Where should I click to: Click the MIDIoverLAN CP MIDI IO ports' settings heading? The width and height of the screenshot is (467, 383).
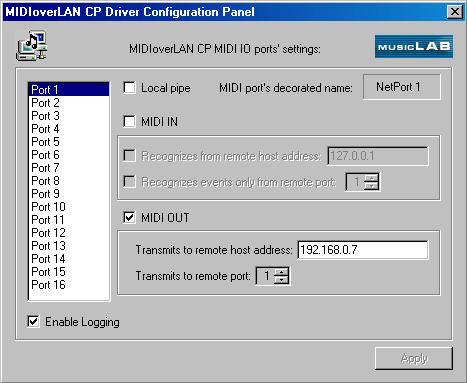coord(225,49)
